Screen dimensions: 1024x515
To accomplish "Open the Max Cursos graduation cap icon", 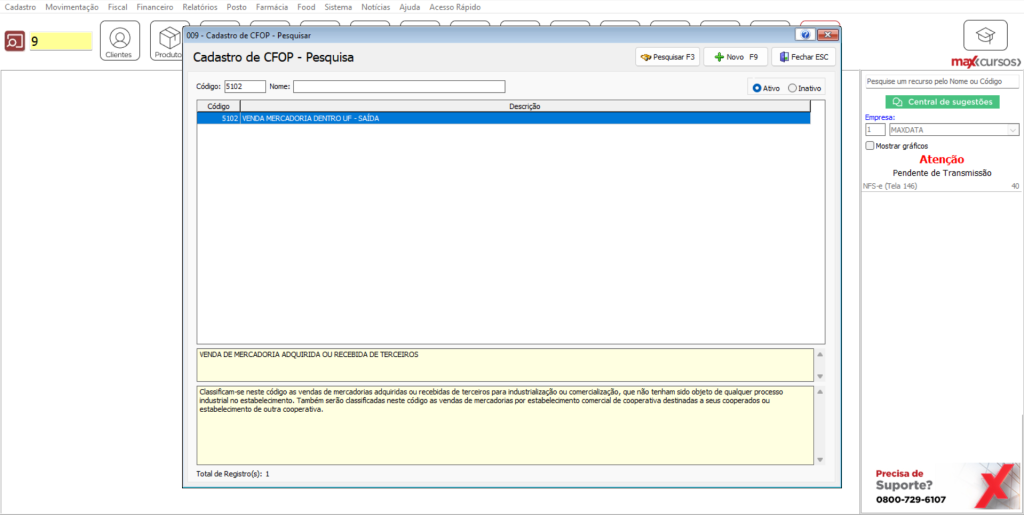I will [985, 36].
